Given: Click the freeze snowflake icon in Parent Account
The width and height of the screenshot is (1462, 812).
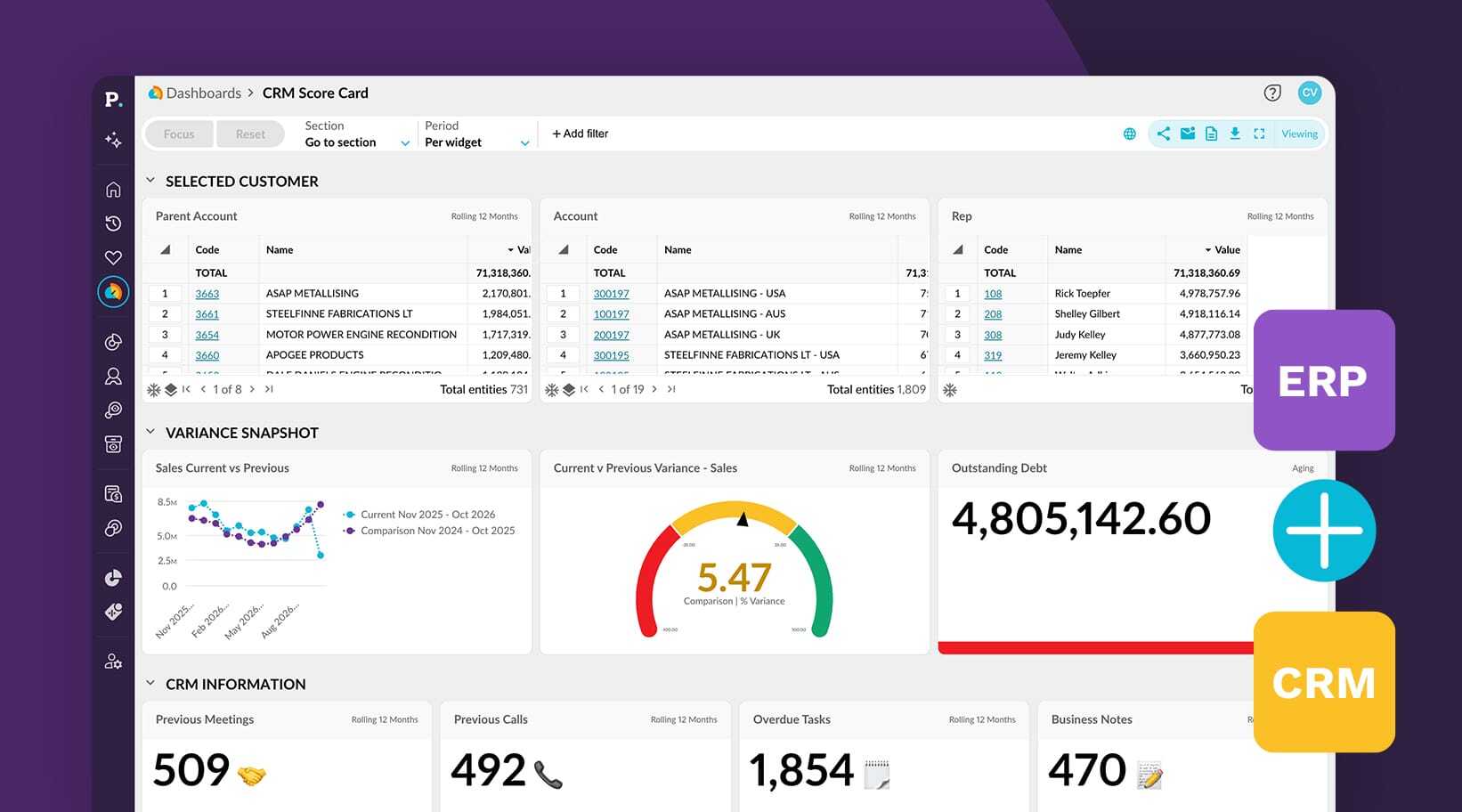Looking at the screenshot, I should point(153,389).
